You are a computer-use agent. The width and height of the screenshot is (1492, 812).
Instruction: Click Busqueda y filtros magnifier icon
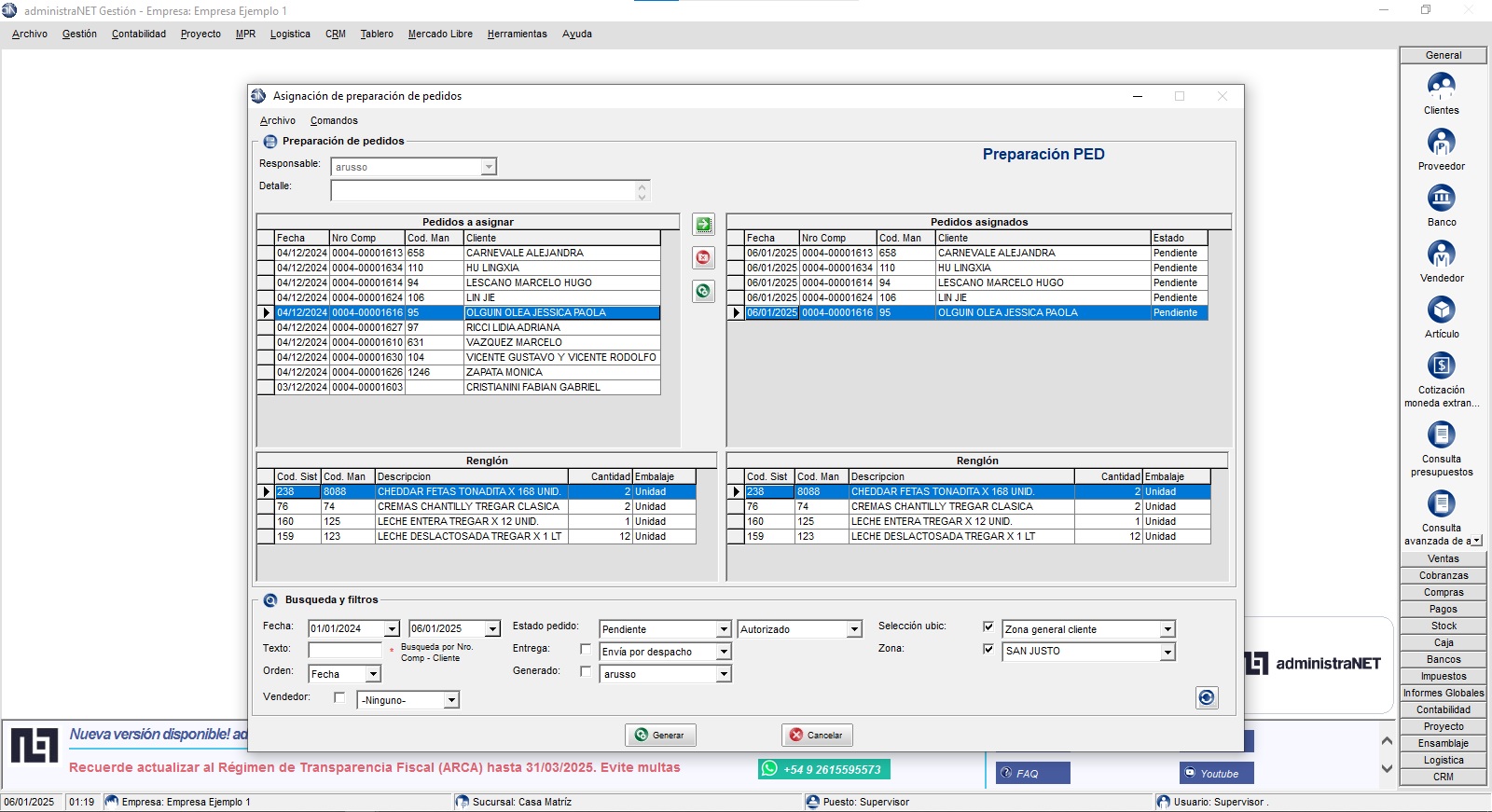[x=270, y=600]
